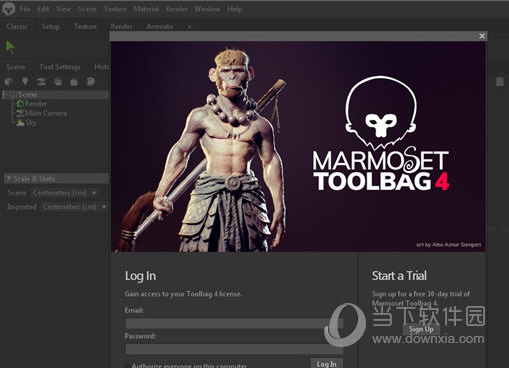
Task: Add a light with the bulb icon
Action: point(25,82)
